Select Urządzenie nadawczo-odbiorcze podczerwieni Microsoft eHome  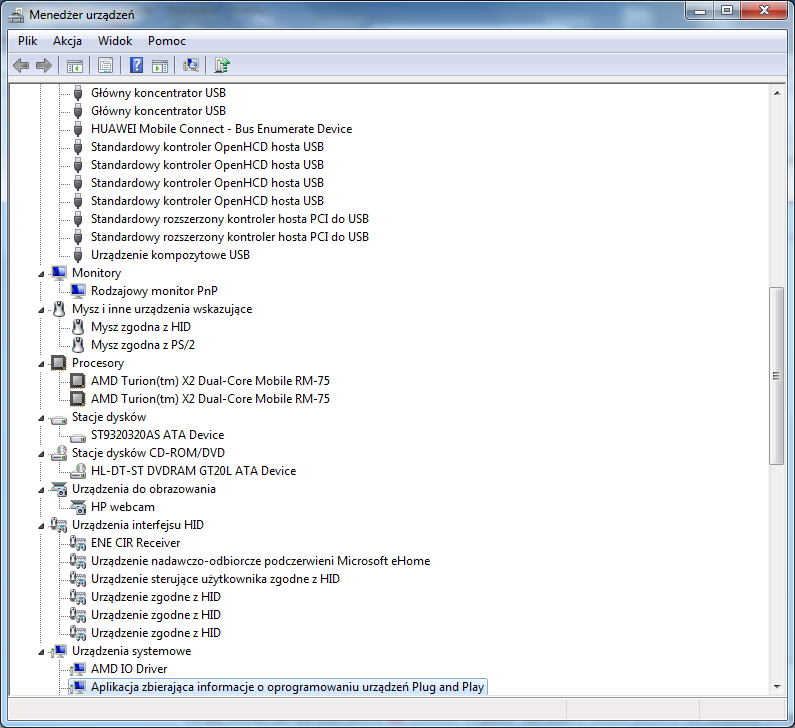click(261, 561)
